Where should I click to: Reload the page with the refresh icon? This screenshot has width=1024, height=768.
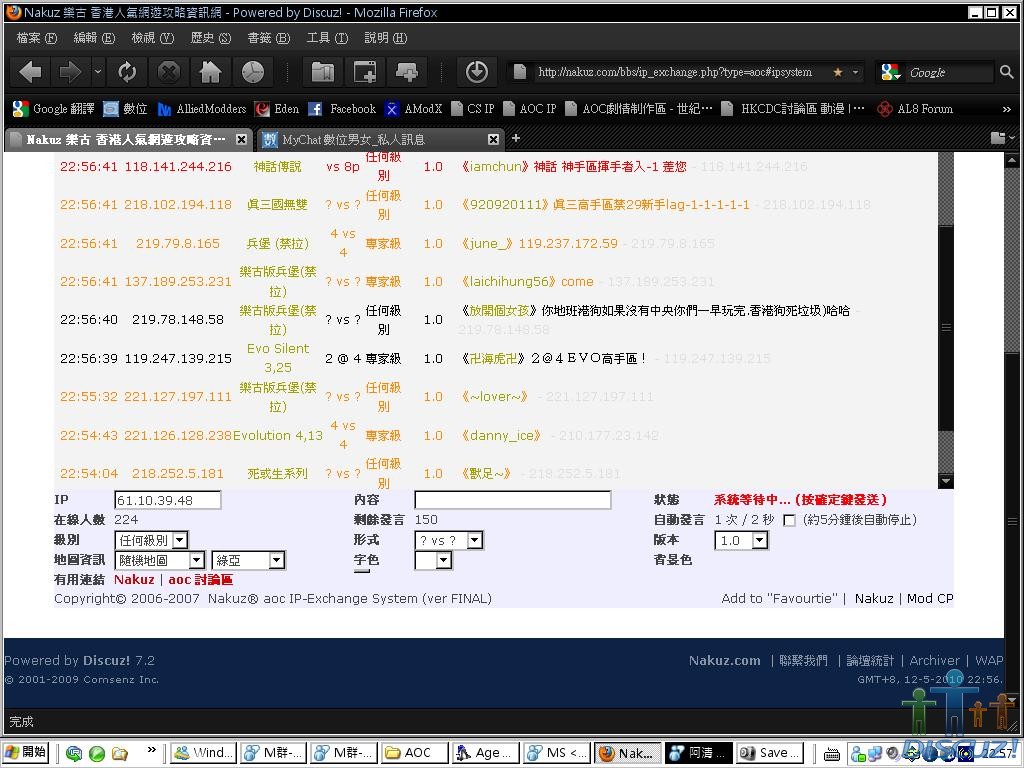click(127, 72)
